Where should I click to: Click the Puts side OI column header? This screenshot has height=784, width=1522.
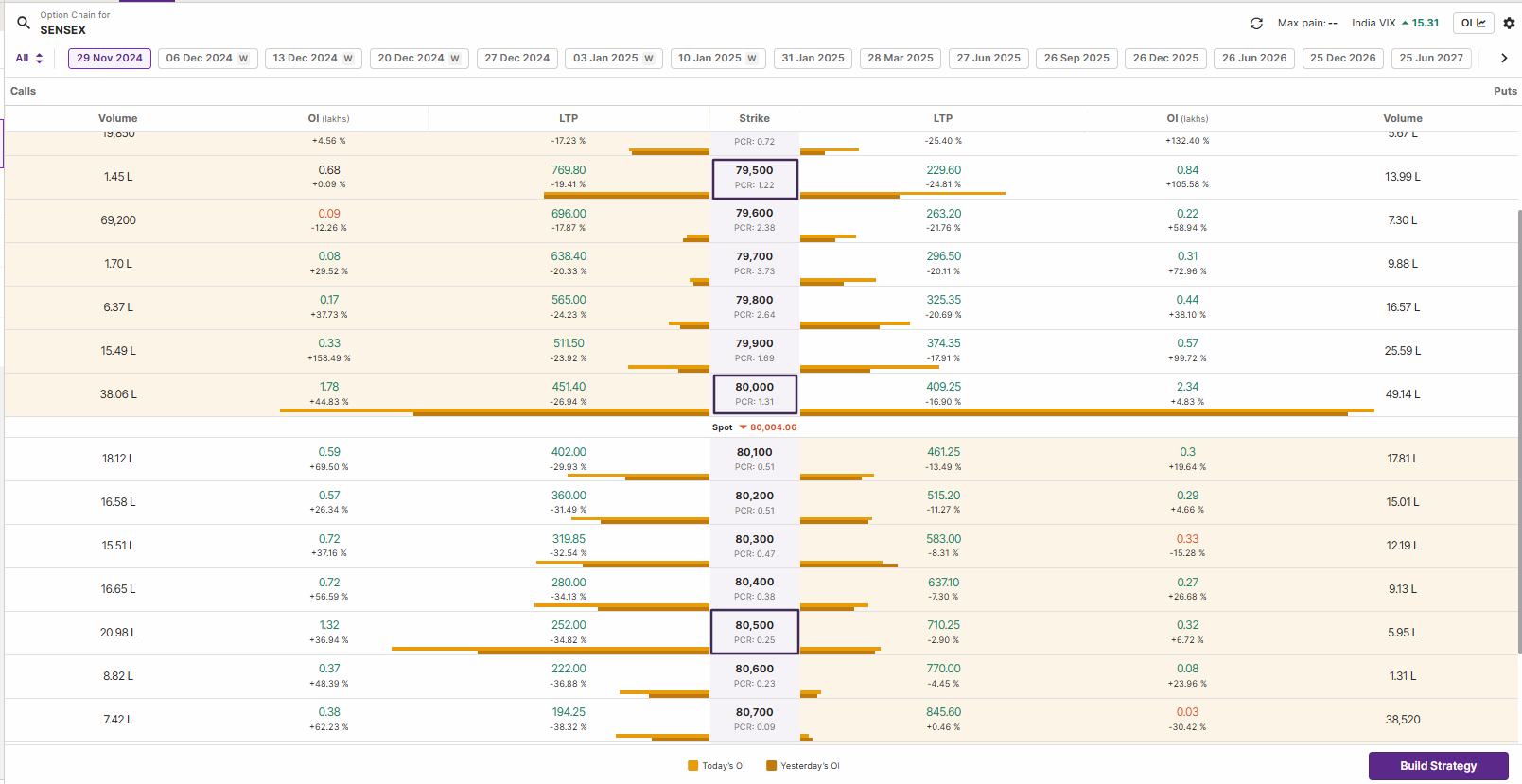1188,118
